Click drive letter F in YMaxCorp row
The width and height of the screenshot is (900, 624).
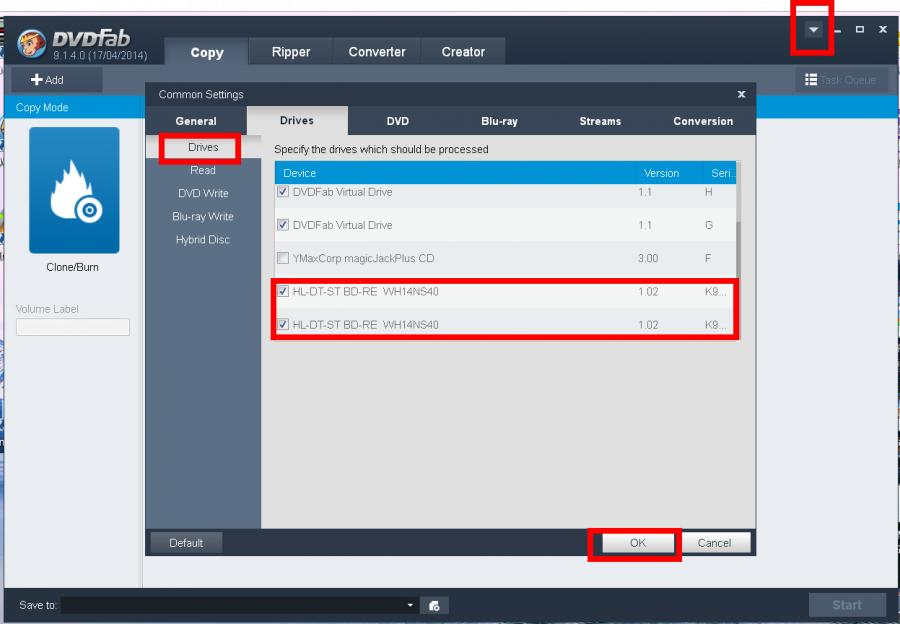pos(708,258)
